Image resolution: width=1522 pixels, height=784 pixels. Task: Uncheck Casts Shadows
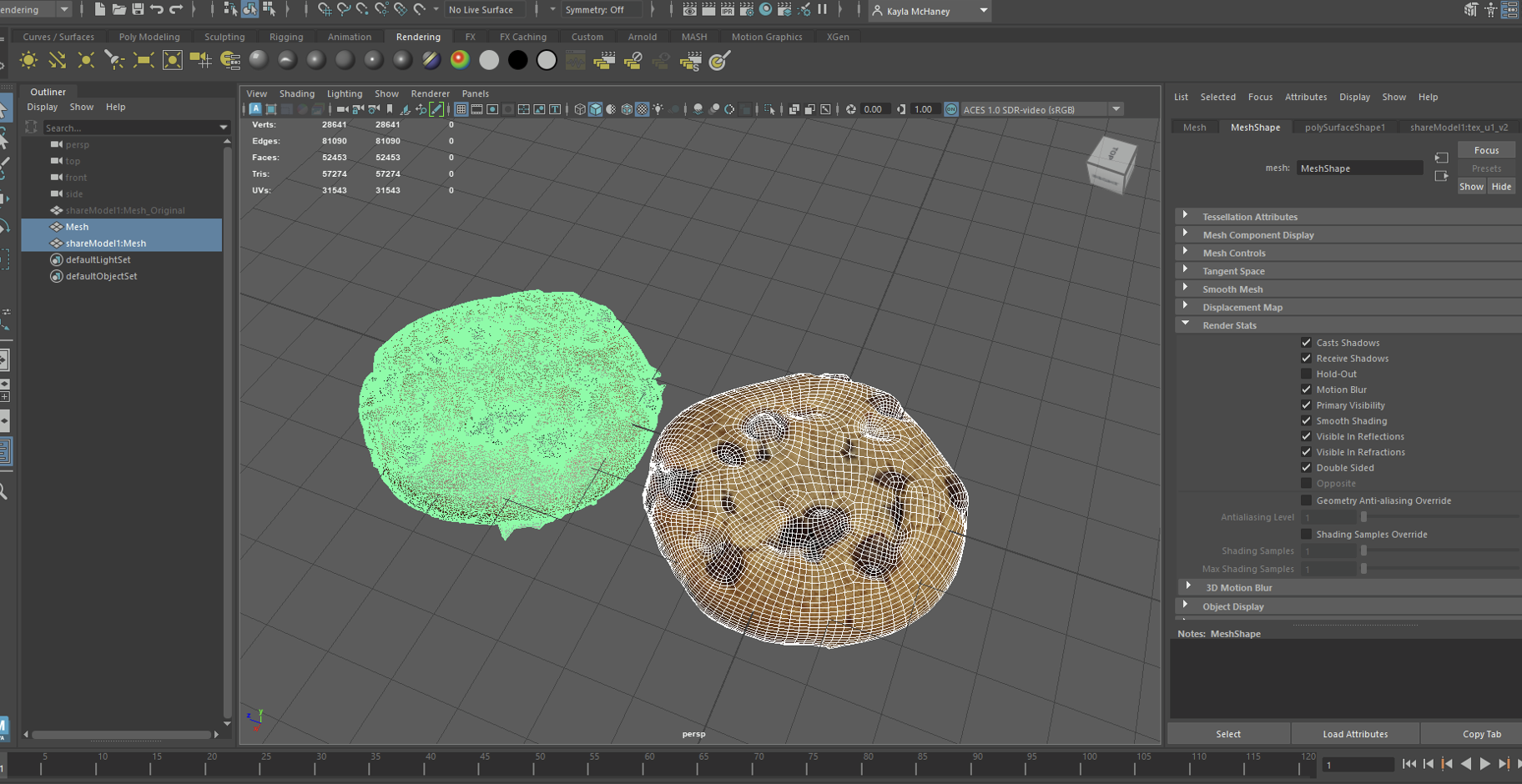(x=1307, y=343)
